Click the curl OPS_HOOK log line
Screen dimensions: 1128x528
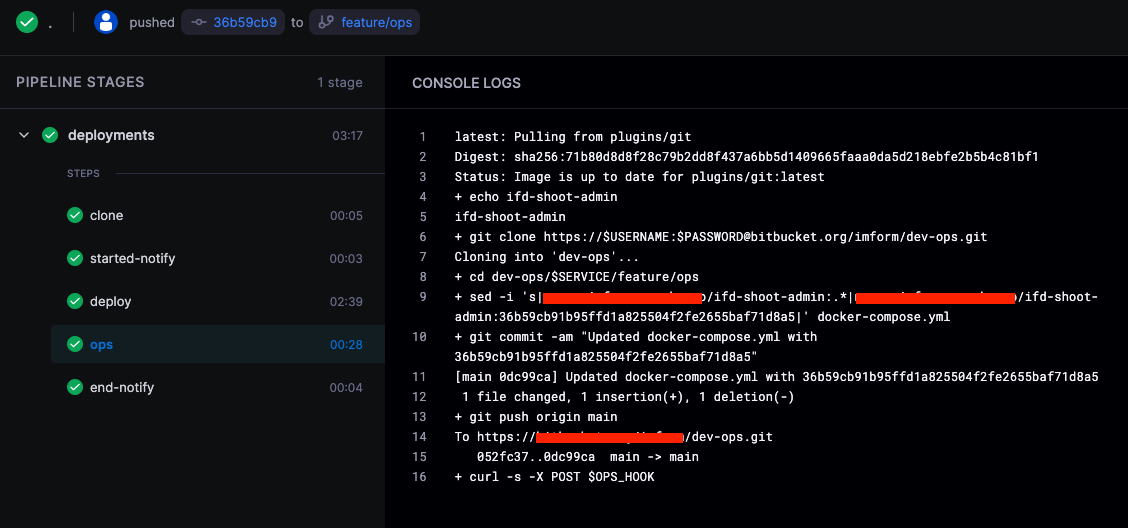[x=554, y=477]
